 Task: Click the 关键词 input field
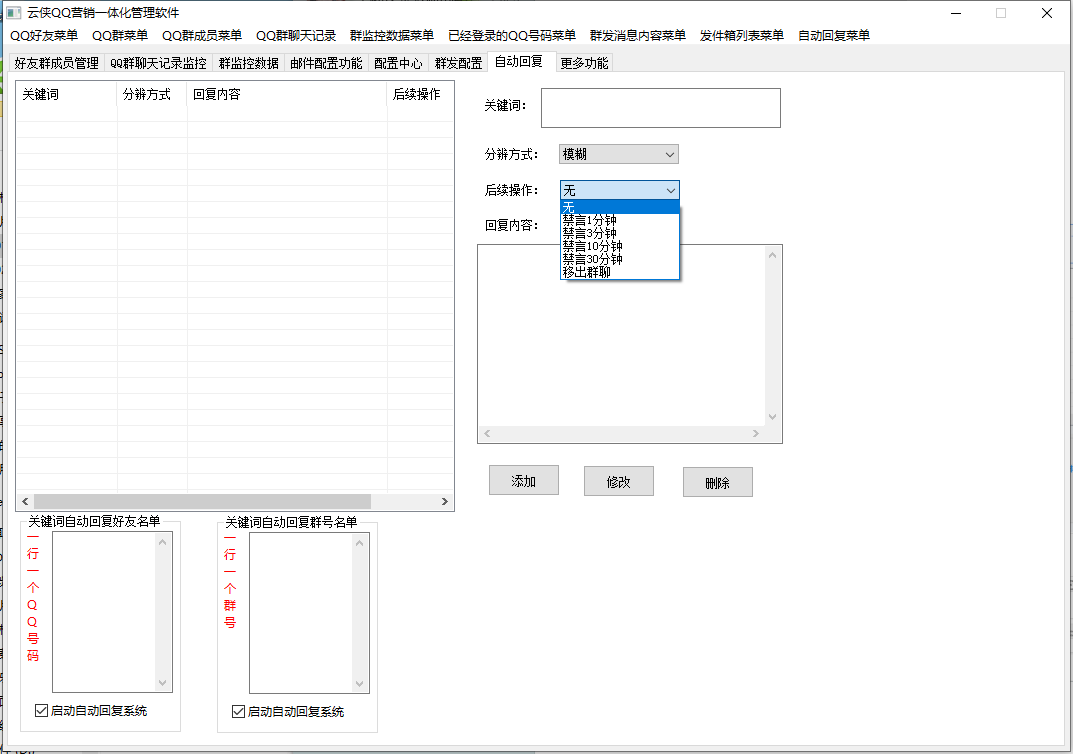[660, 107]
